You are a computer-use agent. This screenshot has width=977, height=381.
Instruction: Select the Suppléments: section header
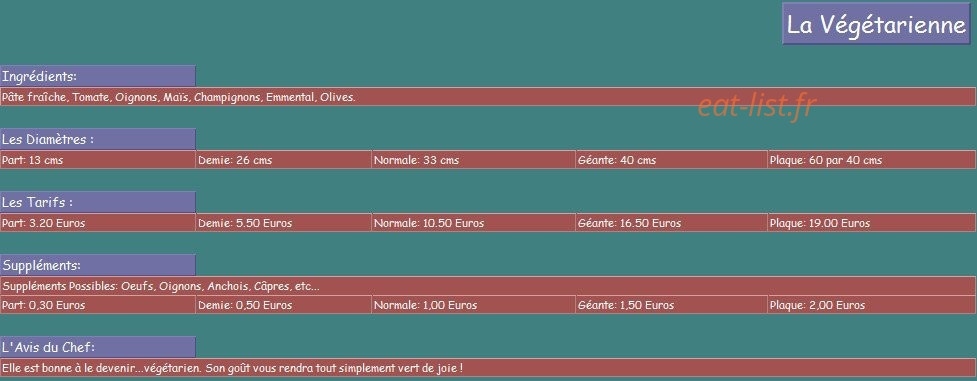point(98,265)
